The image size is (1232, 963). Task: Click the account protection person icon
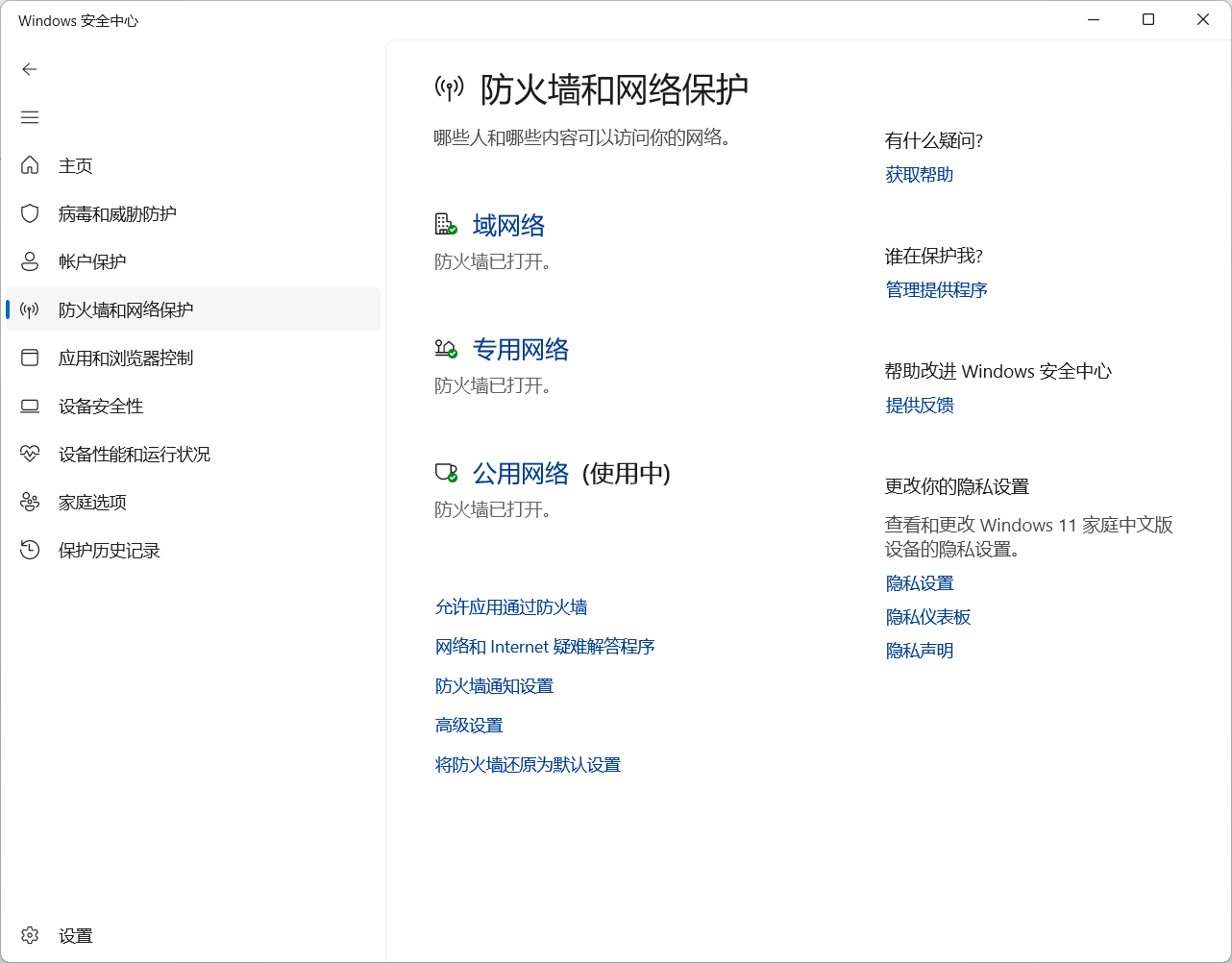point(30,261)
